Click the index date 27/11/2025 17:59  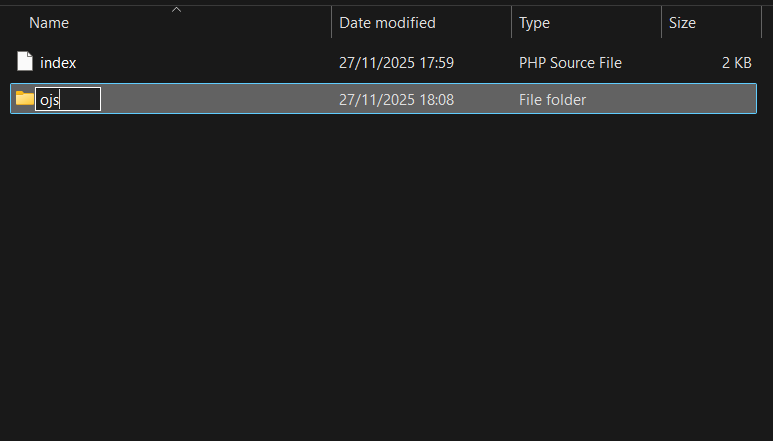[396, 63]
